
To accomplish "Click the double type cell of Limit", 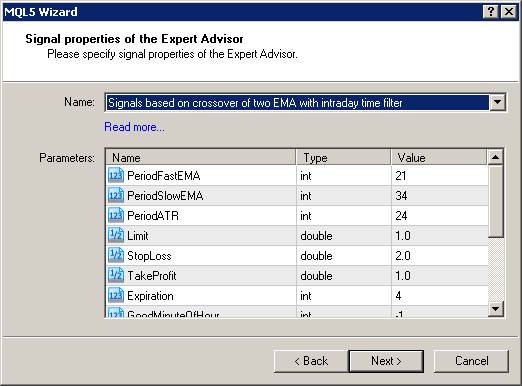I will pos(344,236).
